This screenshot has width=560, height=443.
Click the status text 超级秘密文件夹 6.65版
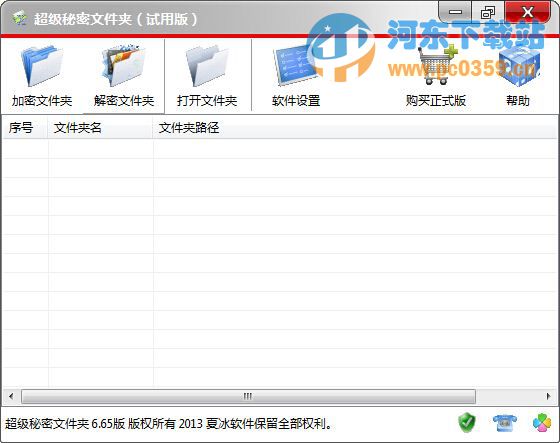click(x=65, y=424)
